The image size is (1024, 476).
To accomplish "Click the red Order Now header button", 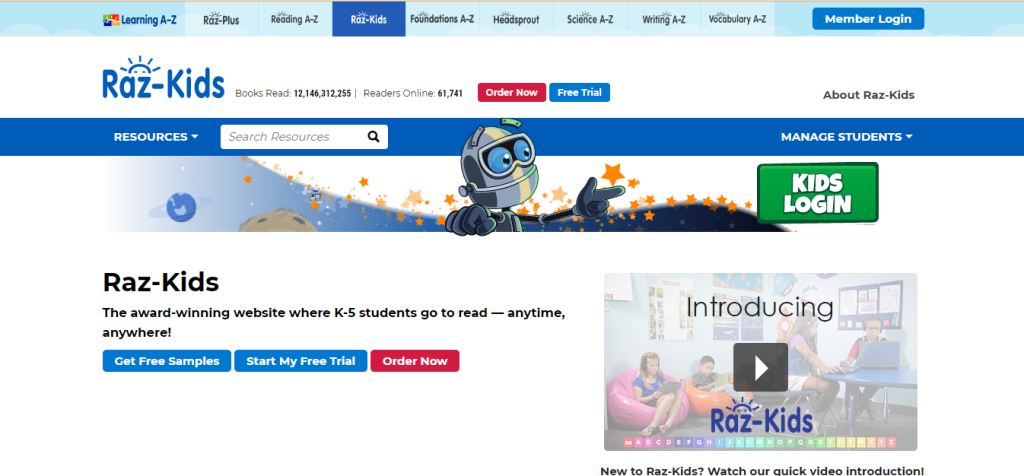I will pos(510,93).
